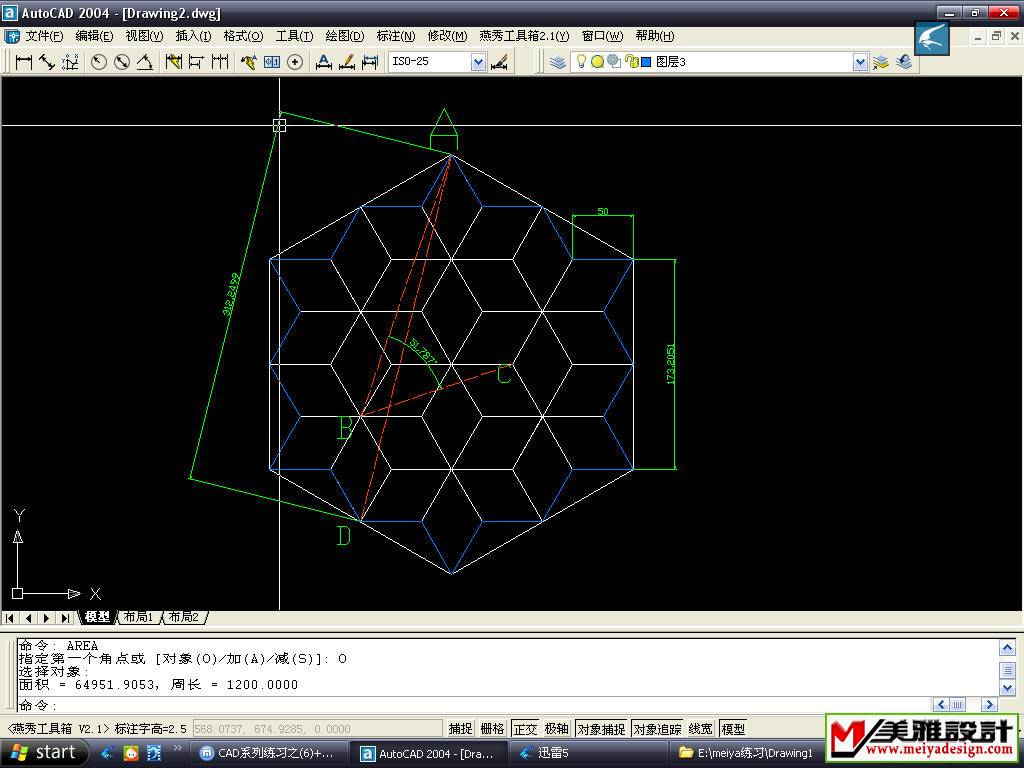
Task: Toggle the lock icon for 图层3
Action: [x=631, y=61]
